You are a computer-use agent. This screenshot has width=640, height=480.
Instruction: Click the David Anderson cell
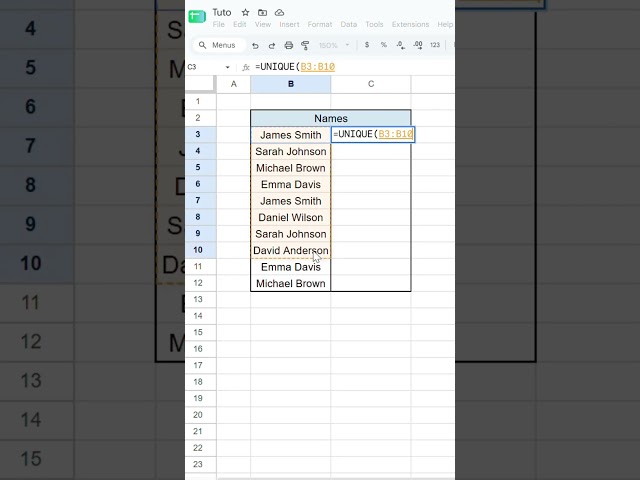[x=291, y=250]
